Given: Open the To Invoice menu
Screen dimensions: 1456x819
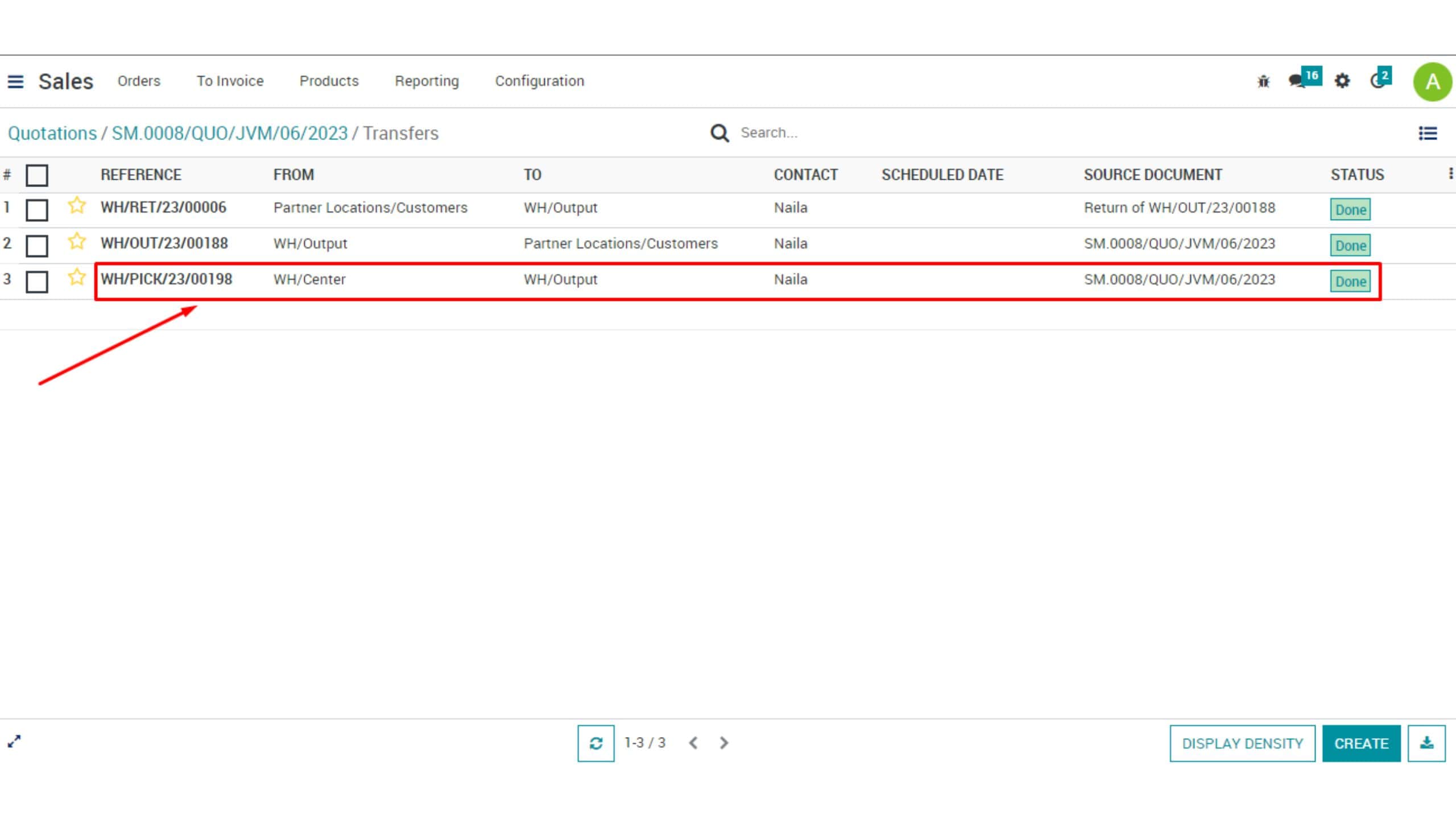Looking at the screenshot, I should pos(230,81).
